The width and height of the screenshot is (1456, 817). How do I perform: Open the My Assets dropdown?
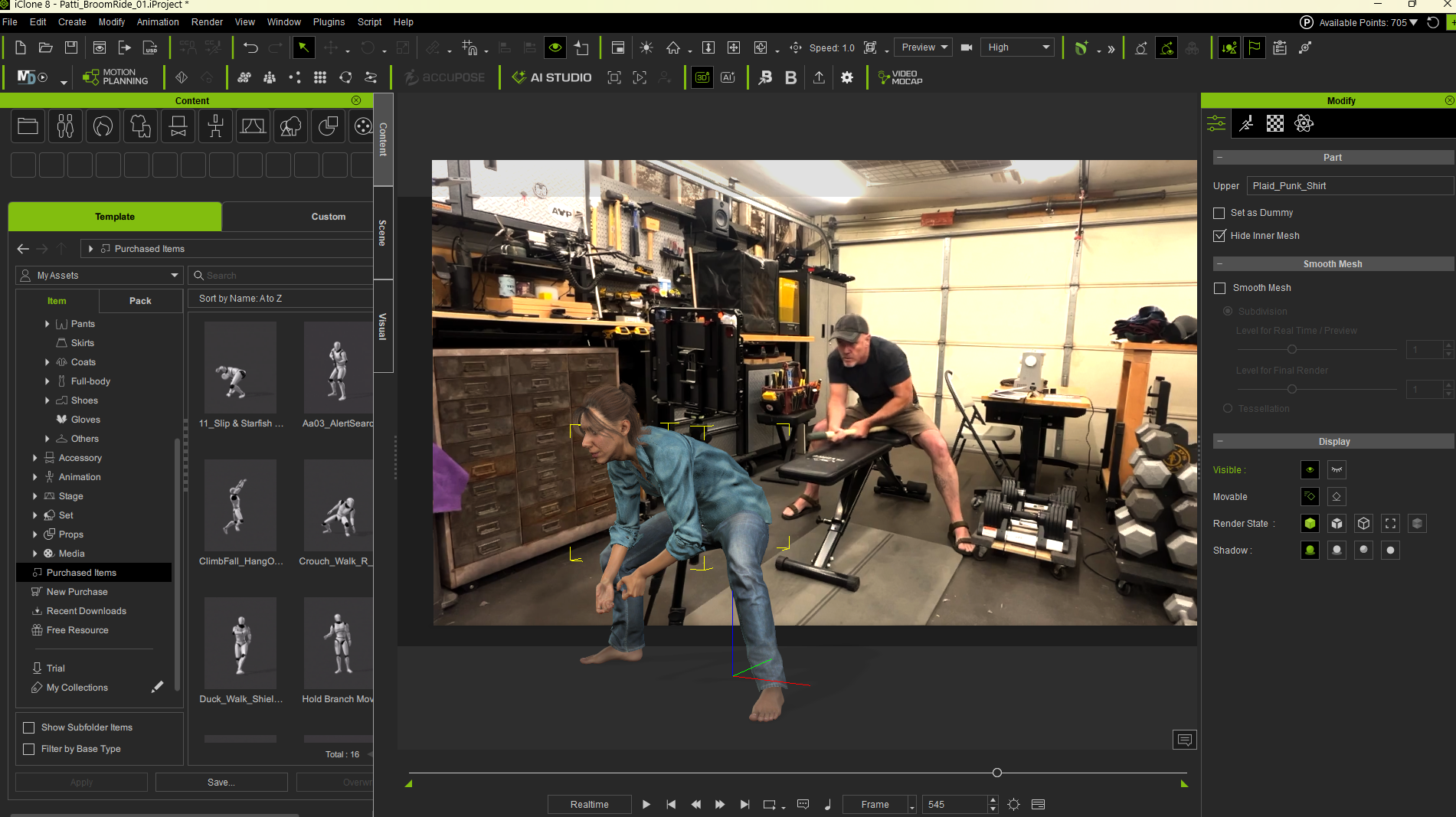(100, 276)
